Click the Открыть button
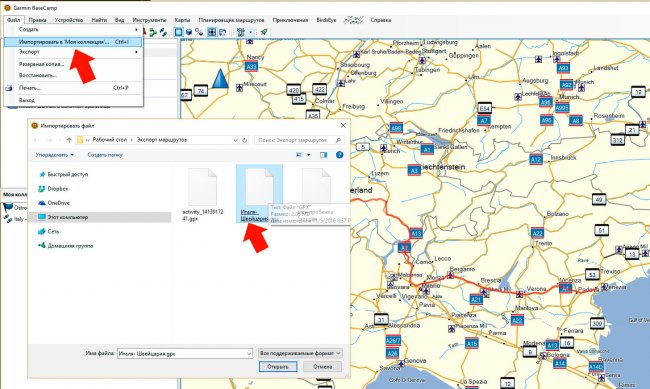The width and height of the screenshot is (650, 389). (x=278, y=367)
